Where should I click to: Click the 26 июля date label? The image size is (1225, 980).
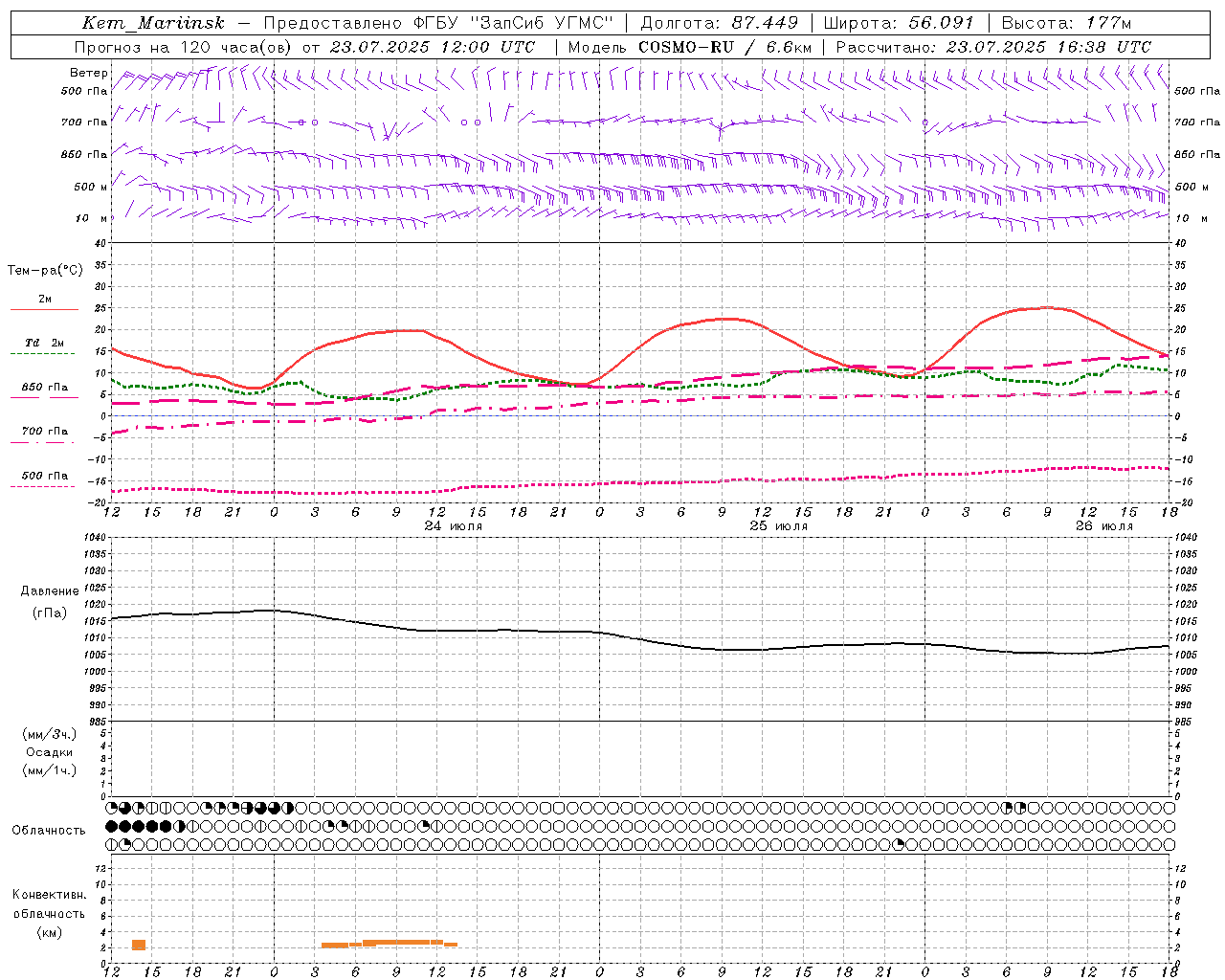[1104, 526]
